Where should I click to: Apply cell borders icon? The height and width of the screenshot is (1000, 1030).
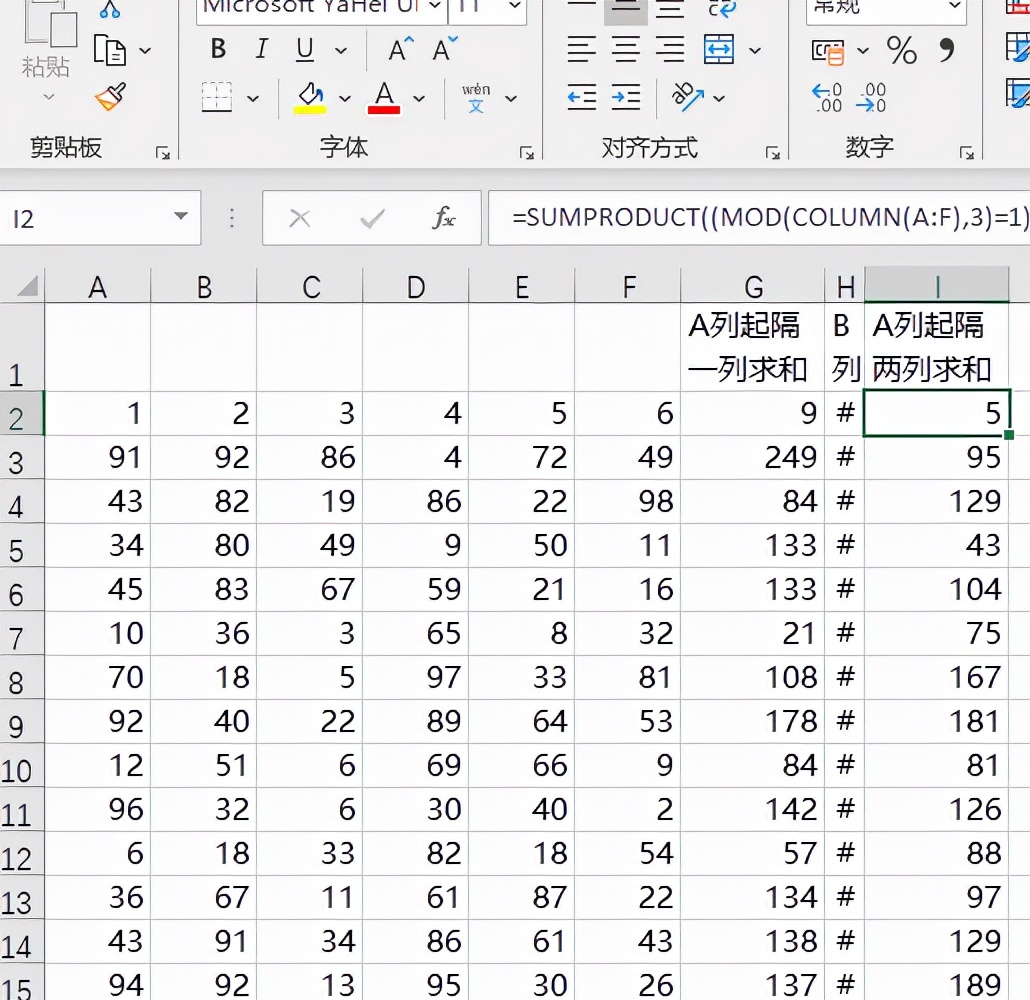tap(217, 98)
